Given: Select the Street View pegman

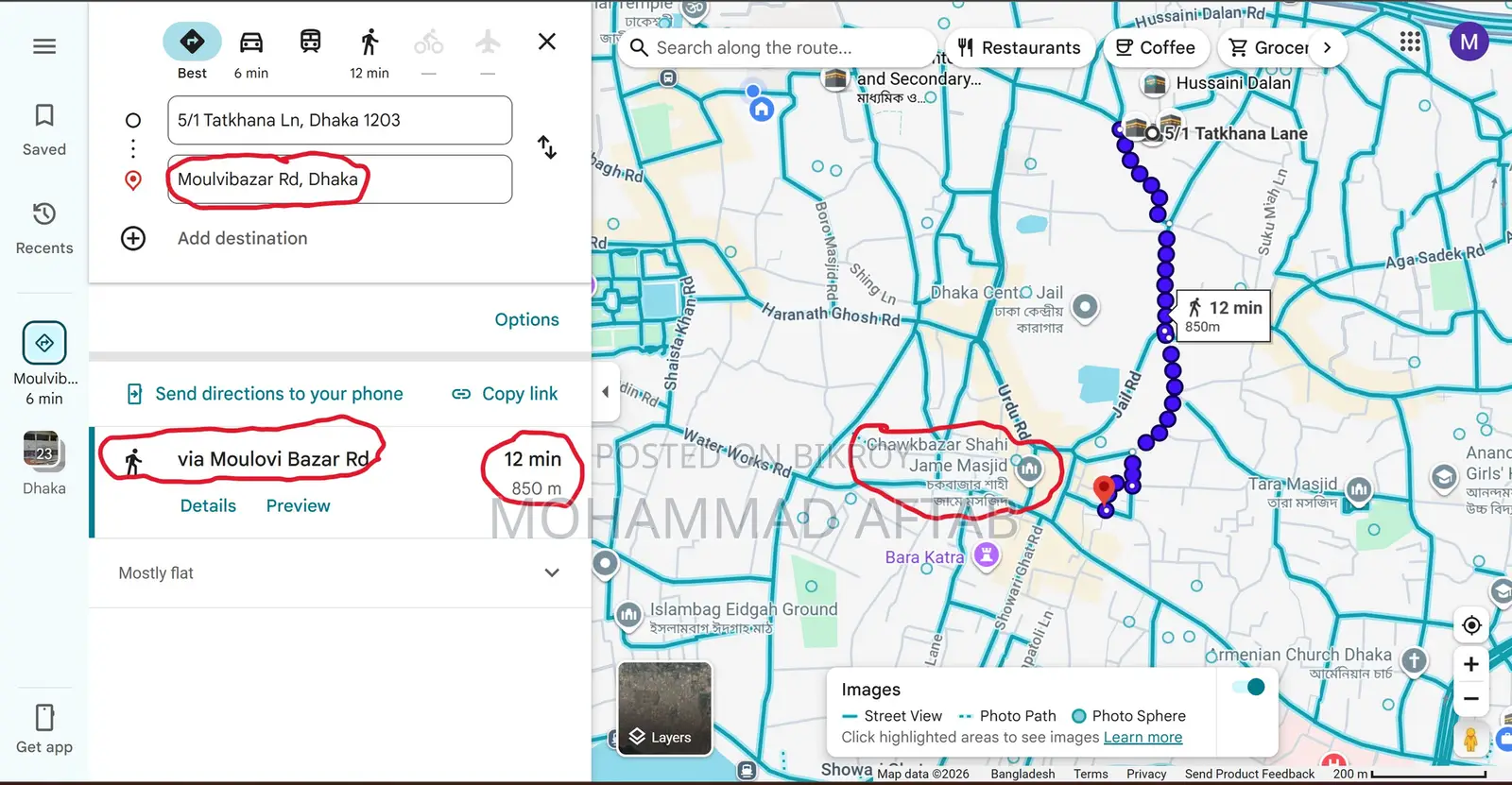Looking at the screenshot, I should coord(1470,740).
